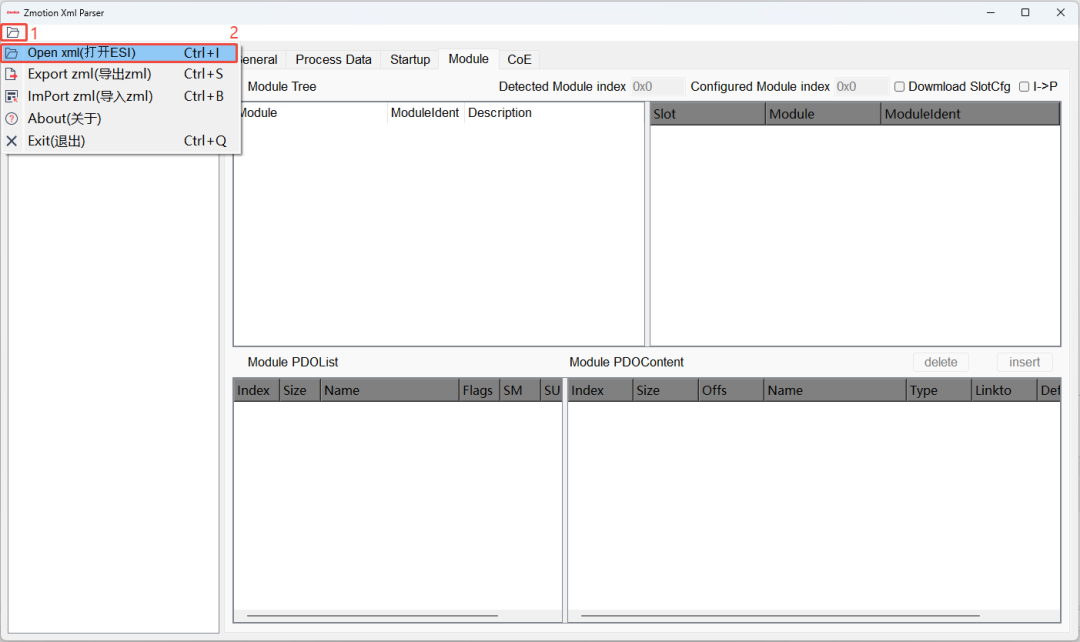Minimize the Zmotion Xml Parser window
The height and width of the screenshot is (642, 1080).
990,12
